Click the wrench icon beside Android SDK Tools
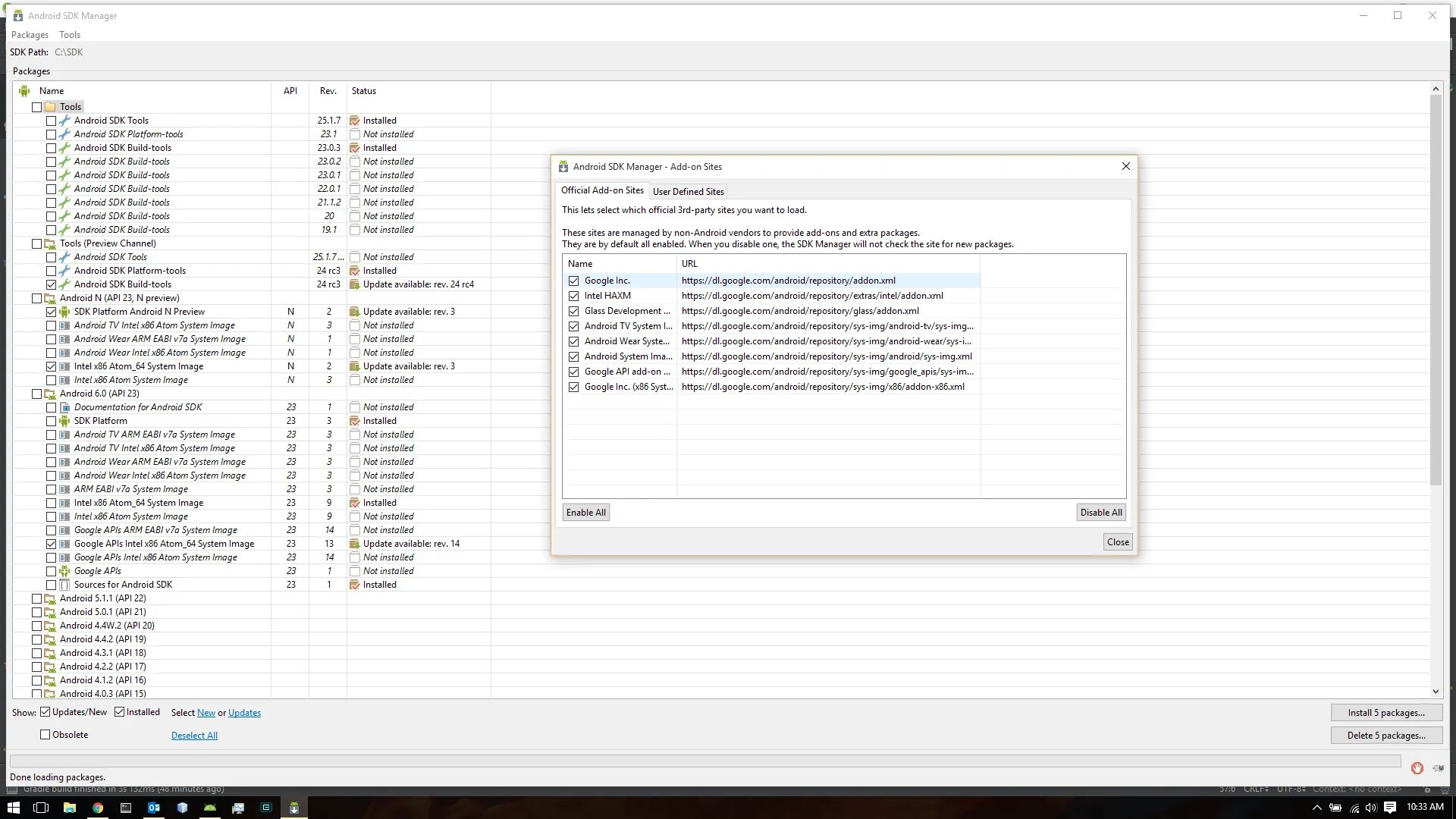Screen dimensions: 1456x819 coord(65,121)
